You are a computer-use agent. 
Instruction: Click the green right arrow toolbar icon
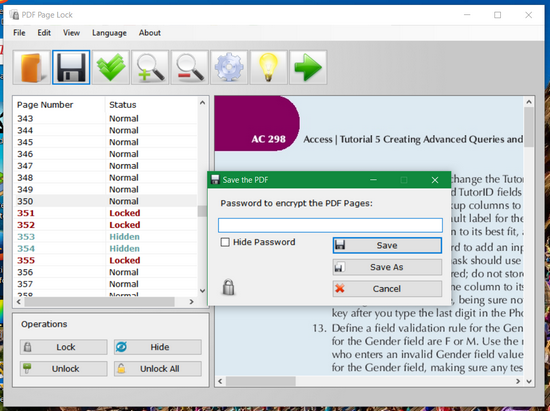pos(308,67)
